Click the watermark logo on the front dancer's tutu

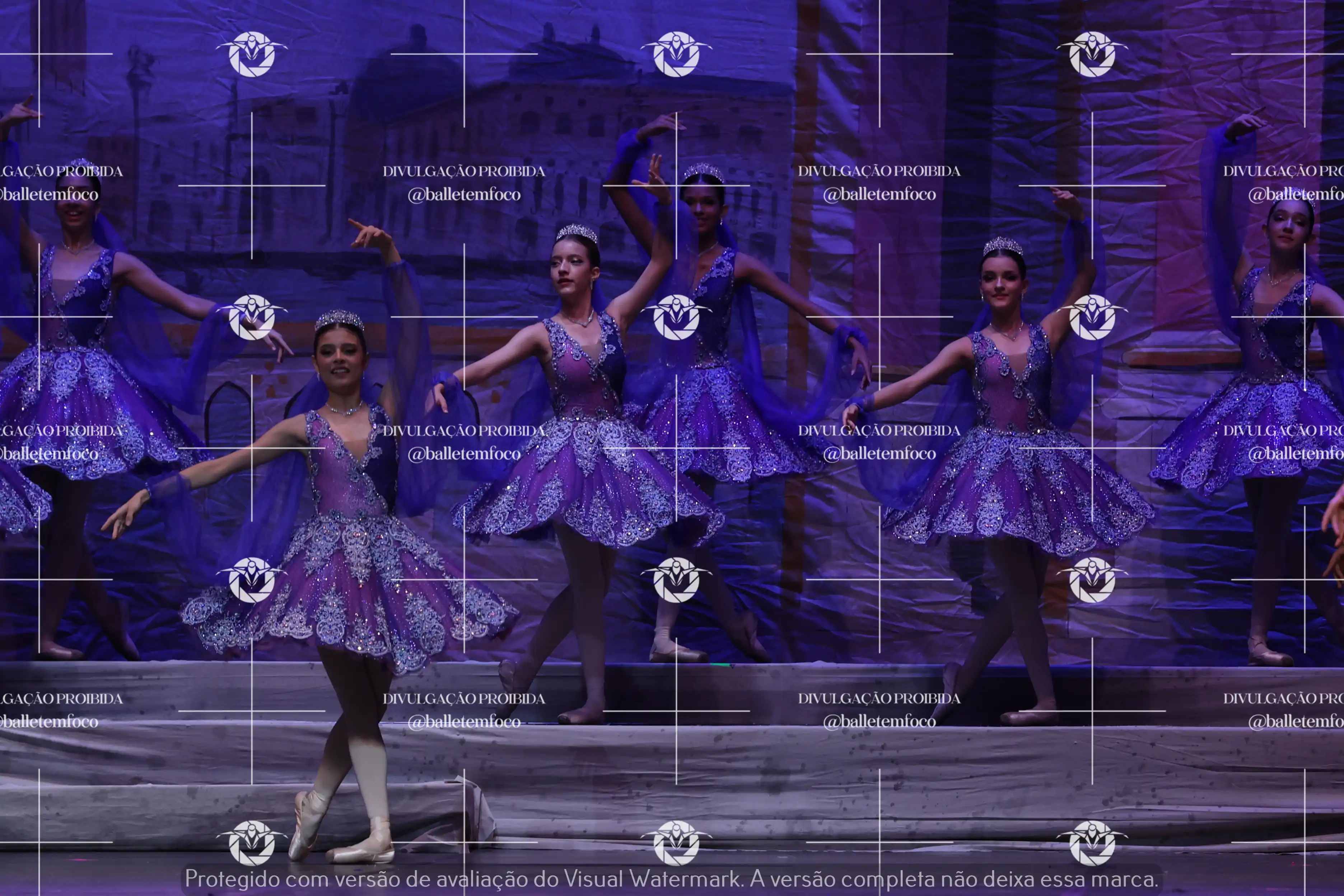point(251,580)
